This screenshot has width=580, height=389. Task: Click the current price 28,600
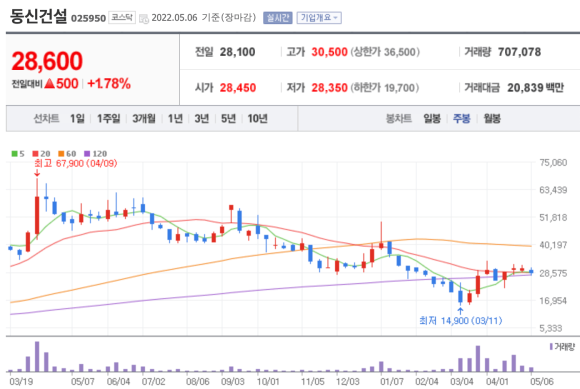(x=47, y=61)
